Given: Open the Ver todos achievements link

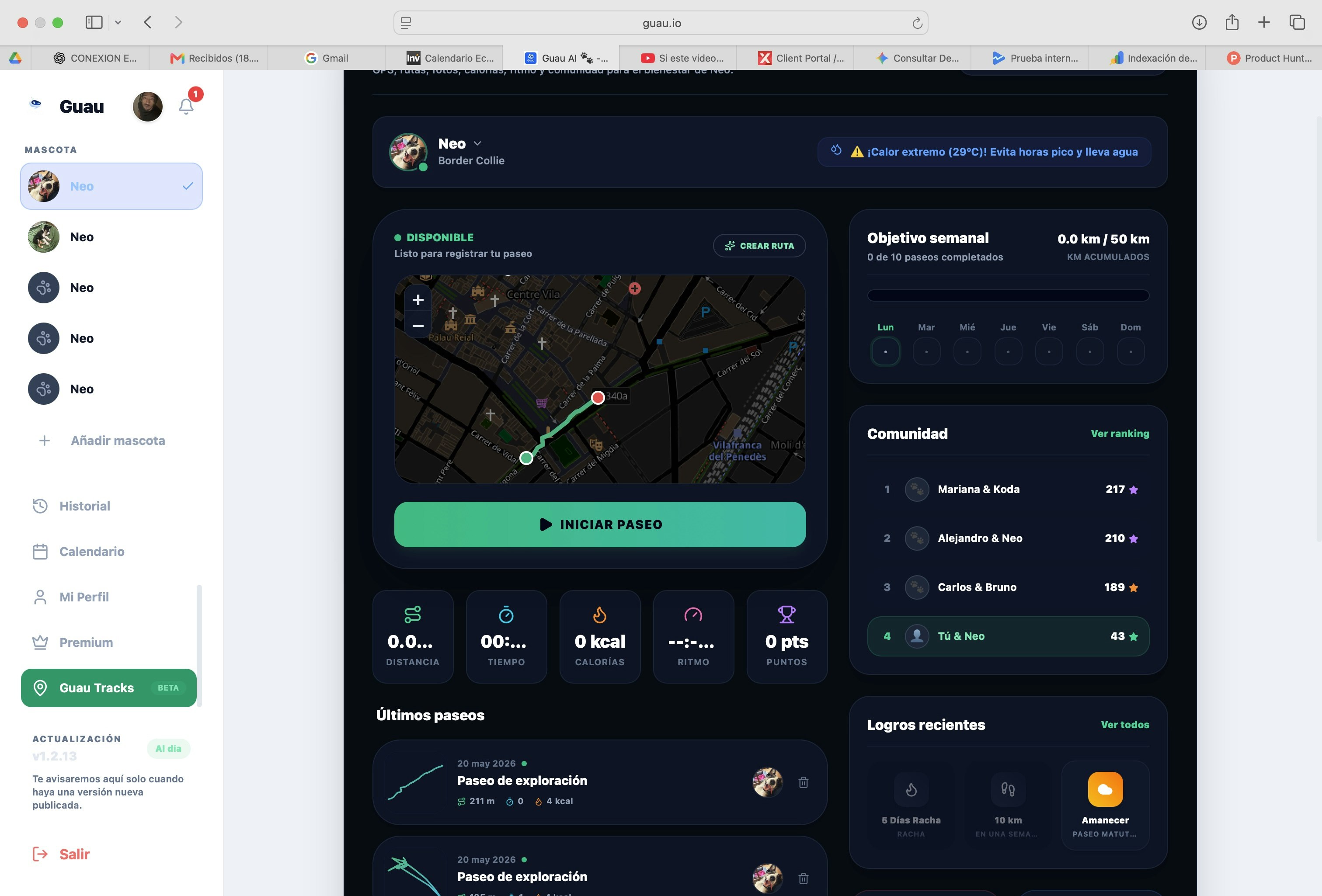Looking at the screenshot, I should pos(1124,725).
